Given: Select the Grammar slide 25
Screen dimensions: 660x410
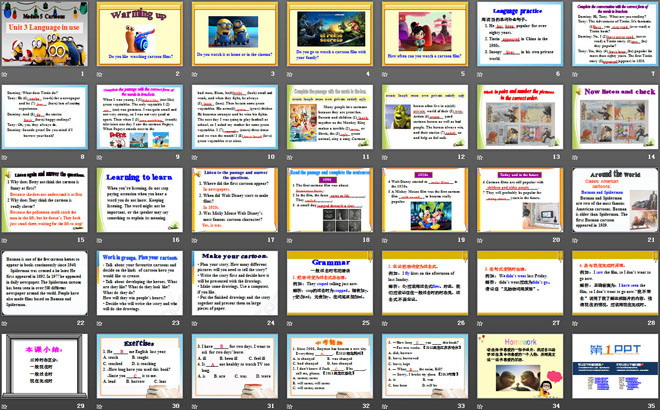Looking at the screenshot, I should tap(330, 283).
